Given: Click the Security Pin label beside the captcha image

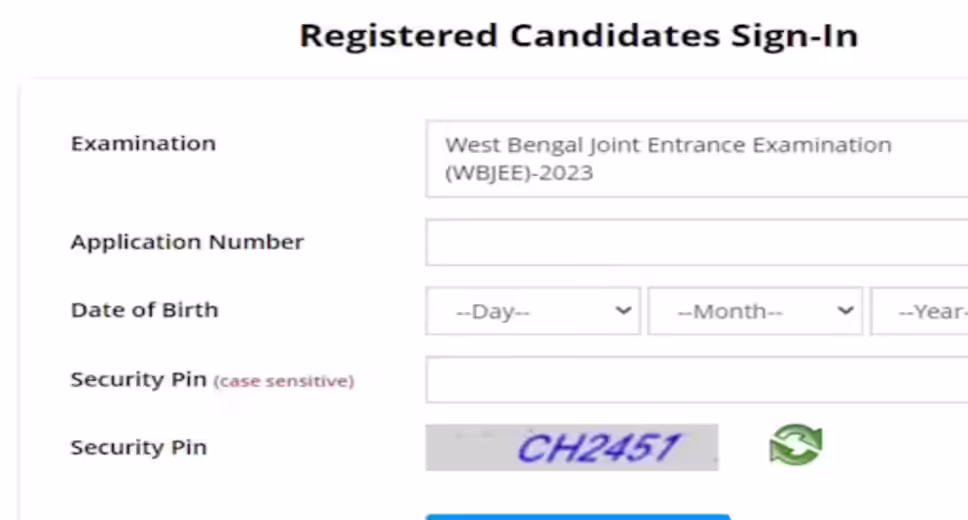Looking at the screenshot, I should pos(138,447).
